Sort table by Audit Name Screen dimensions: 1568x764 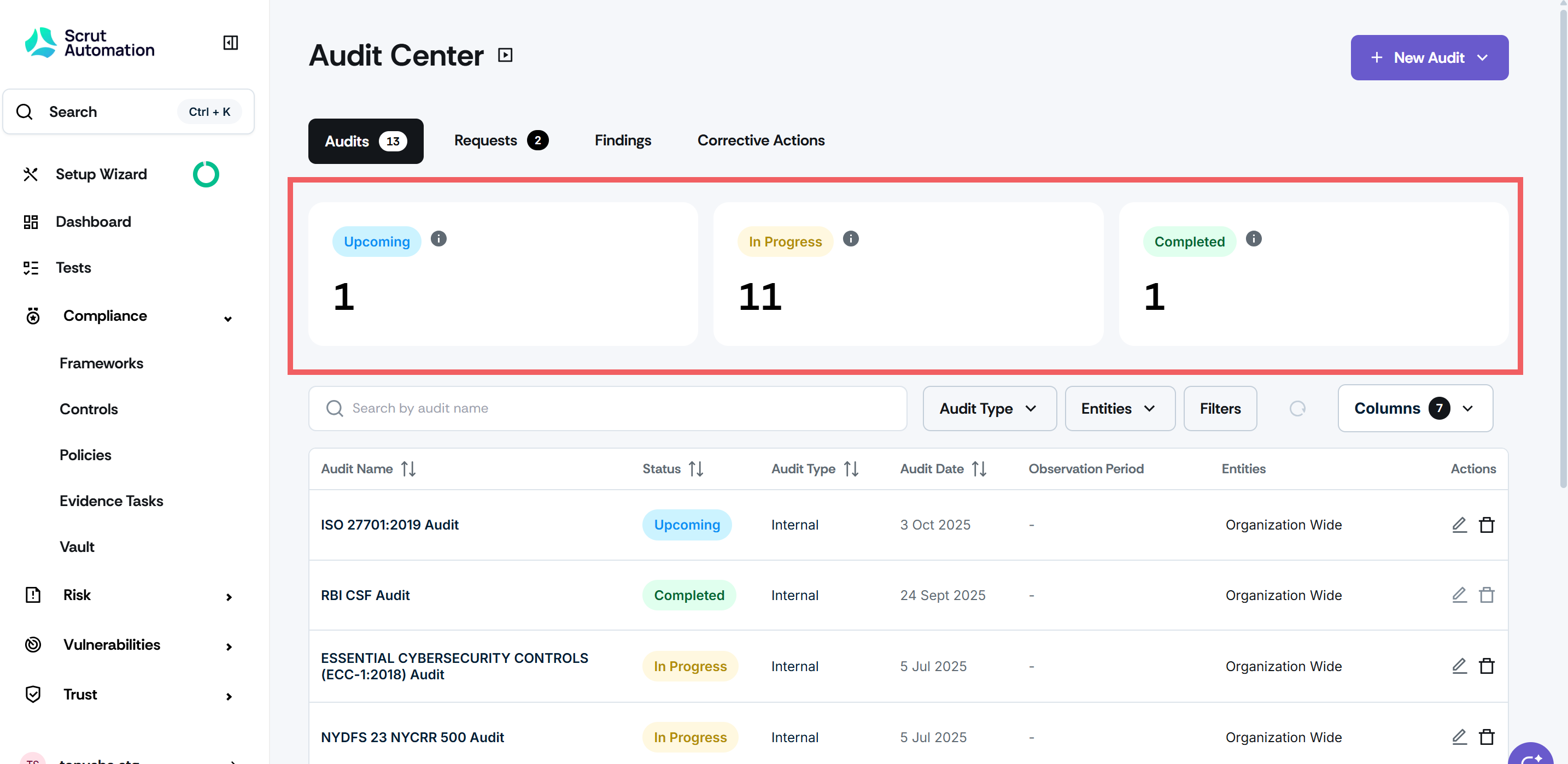[x=408, y=468]
